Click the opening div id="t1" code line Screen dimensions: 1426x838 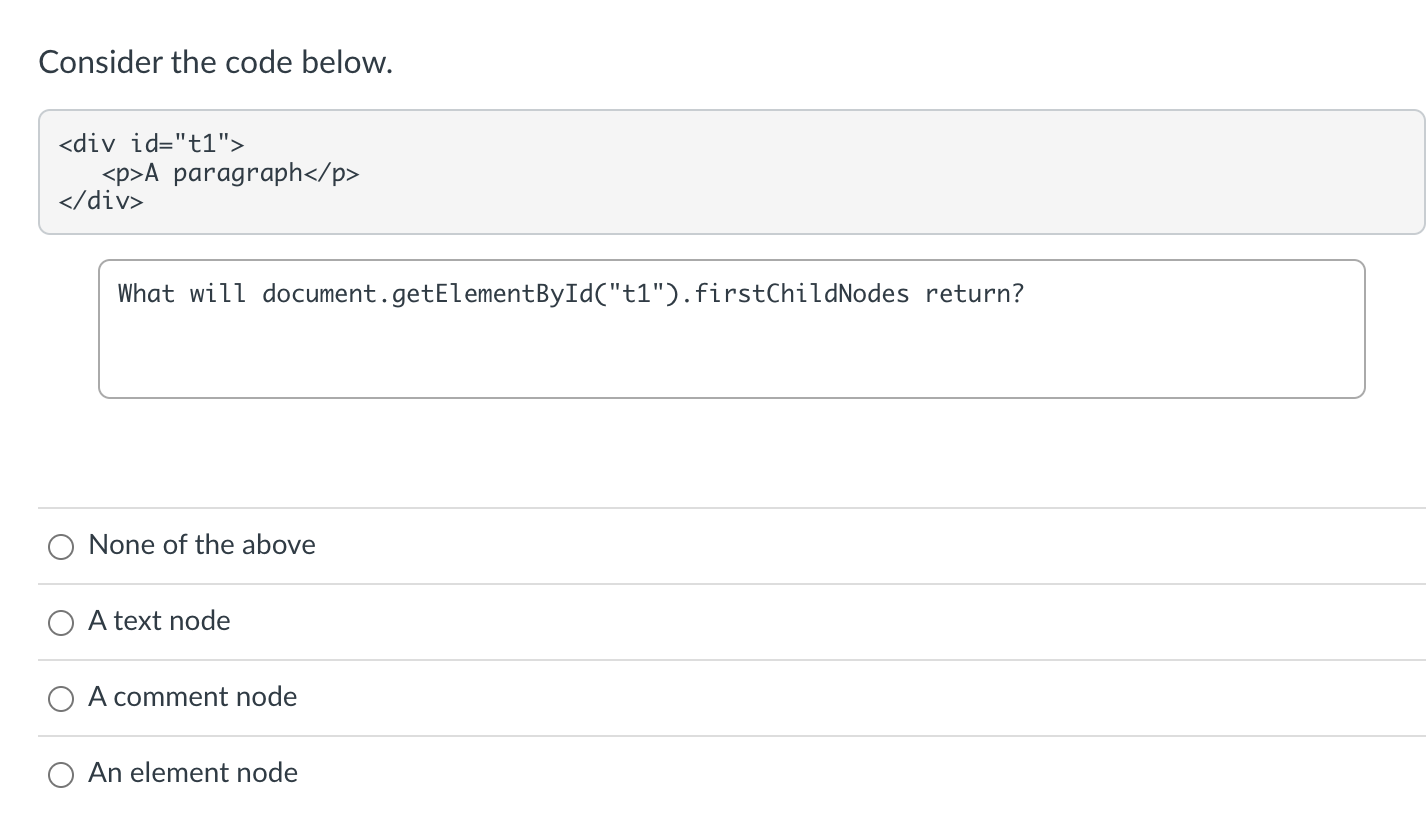pyautogui.click(x=151, y=144)
